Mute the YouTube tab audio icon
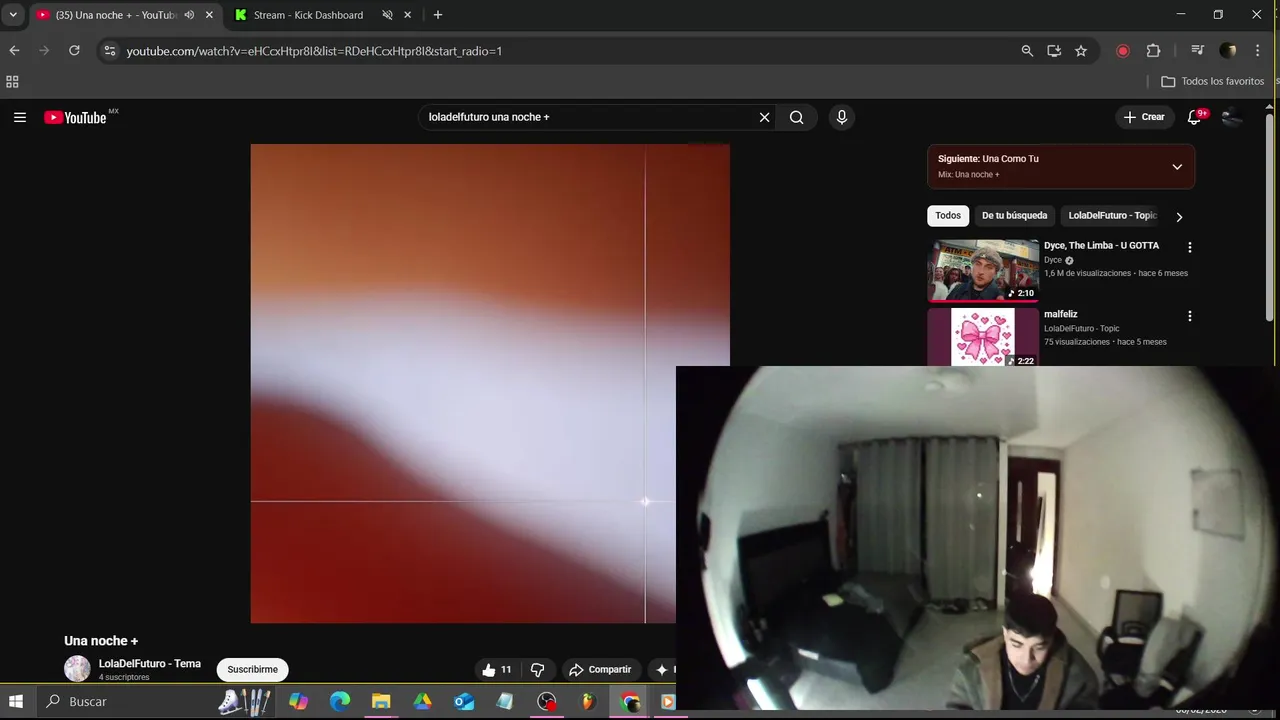Image resolution: width=1280 pixels, height=720 pixels. pyautogui.click(x=189, y=15)
